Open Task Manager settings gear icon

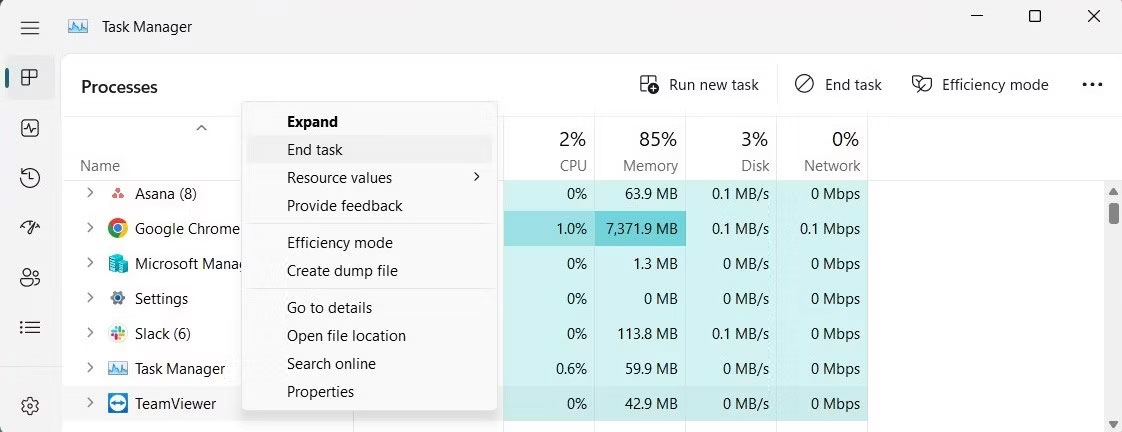[29, 406]
